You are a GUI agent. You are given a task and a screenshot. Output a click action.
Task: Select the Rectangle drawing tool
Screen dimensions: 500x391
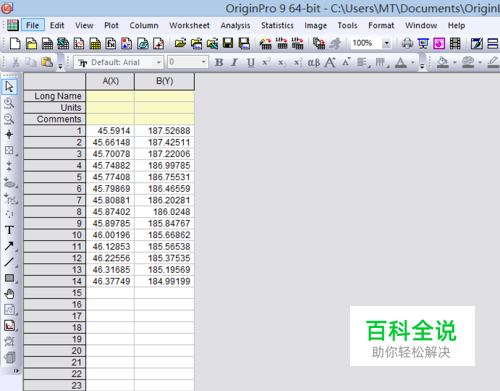click(9, 278)
